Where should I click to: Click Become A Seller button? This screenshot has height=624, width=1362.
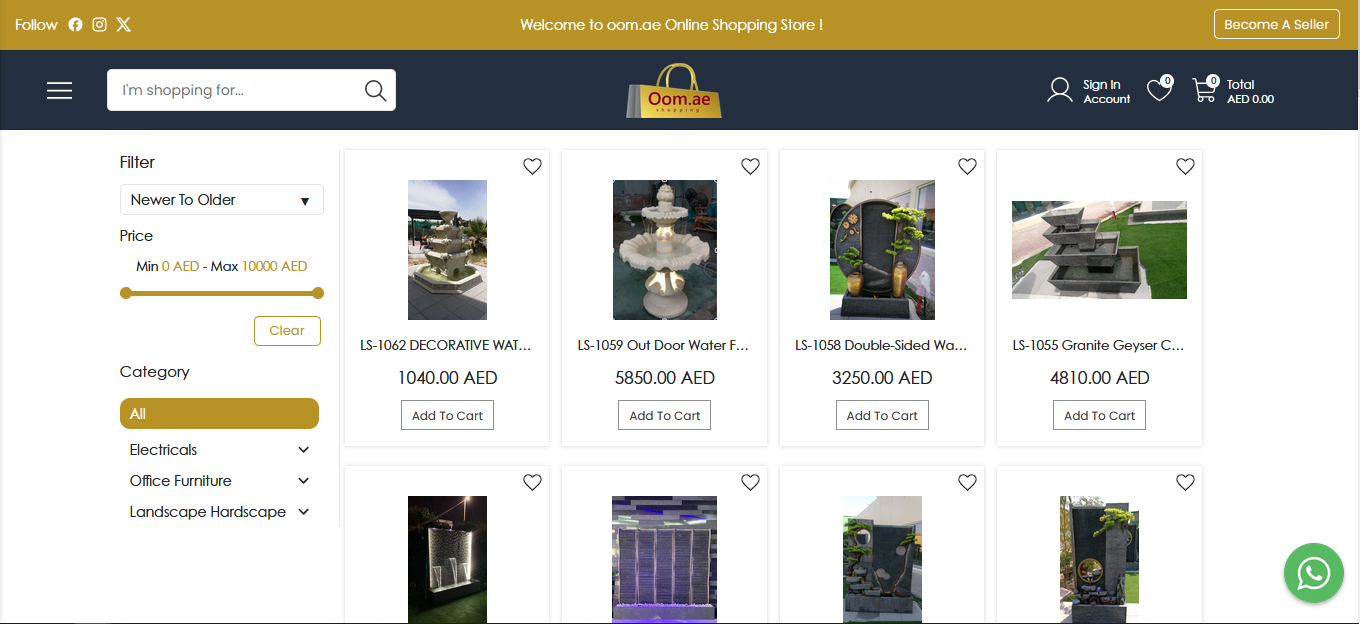[x=1277, y=25]
